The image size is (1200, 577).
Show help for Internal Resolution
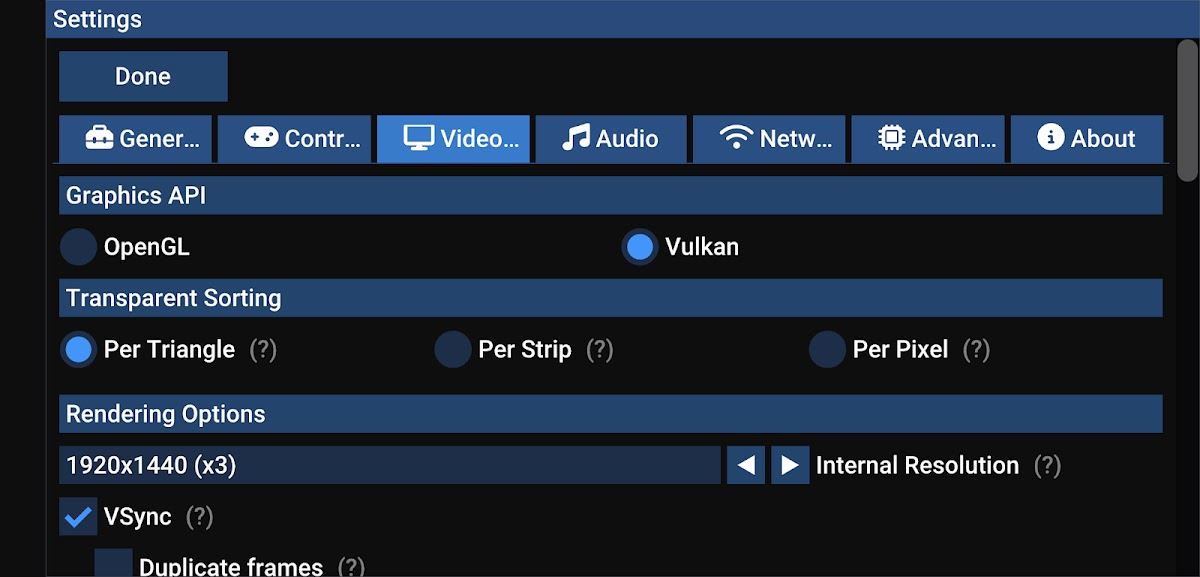coord(1047,466)
